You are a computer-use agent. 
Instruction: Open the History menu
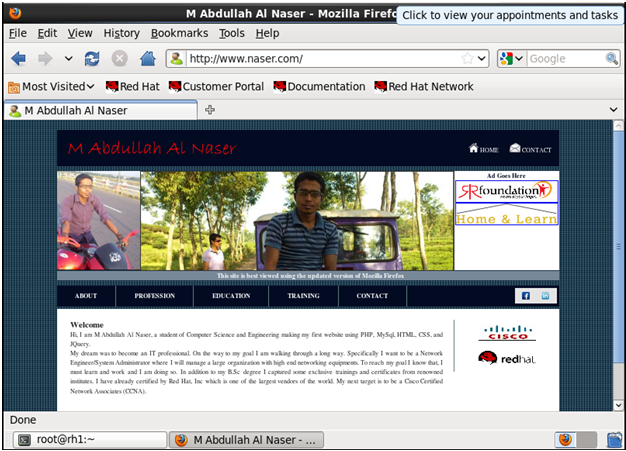pyautogui.click(x=121, y=33)
